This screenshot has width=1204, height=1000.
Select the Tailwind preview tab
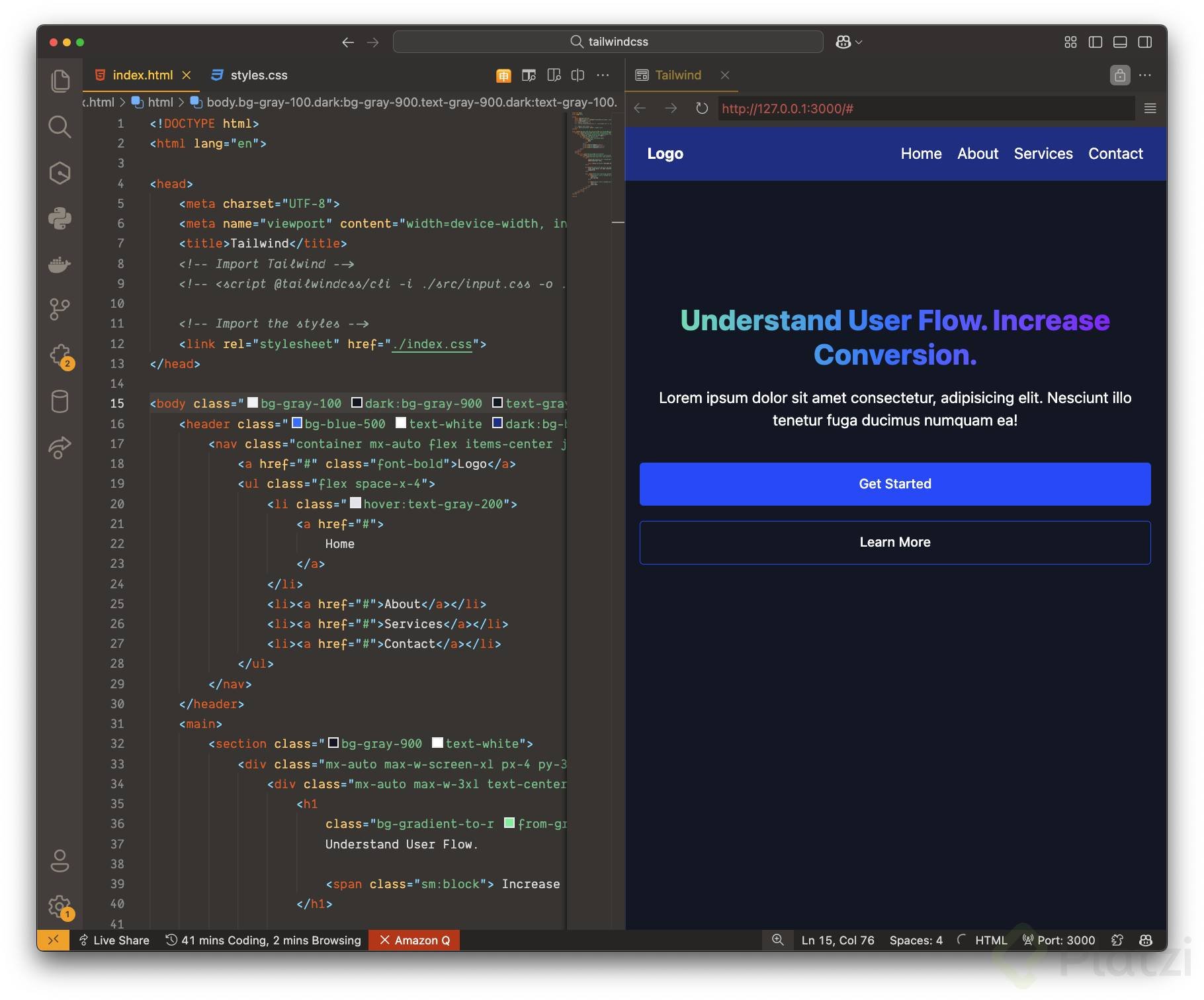(x=677, y=75)
